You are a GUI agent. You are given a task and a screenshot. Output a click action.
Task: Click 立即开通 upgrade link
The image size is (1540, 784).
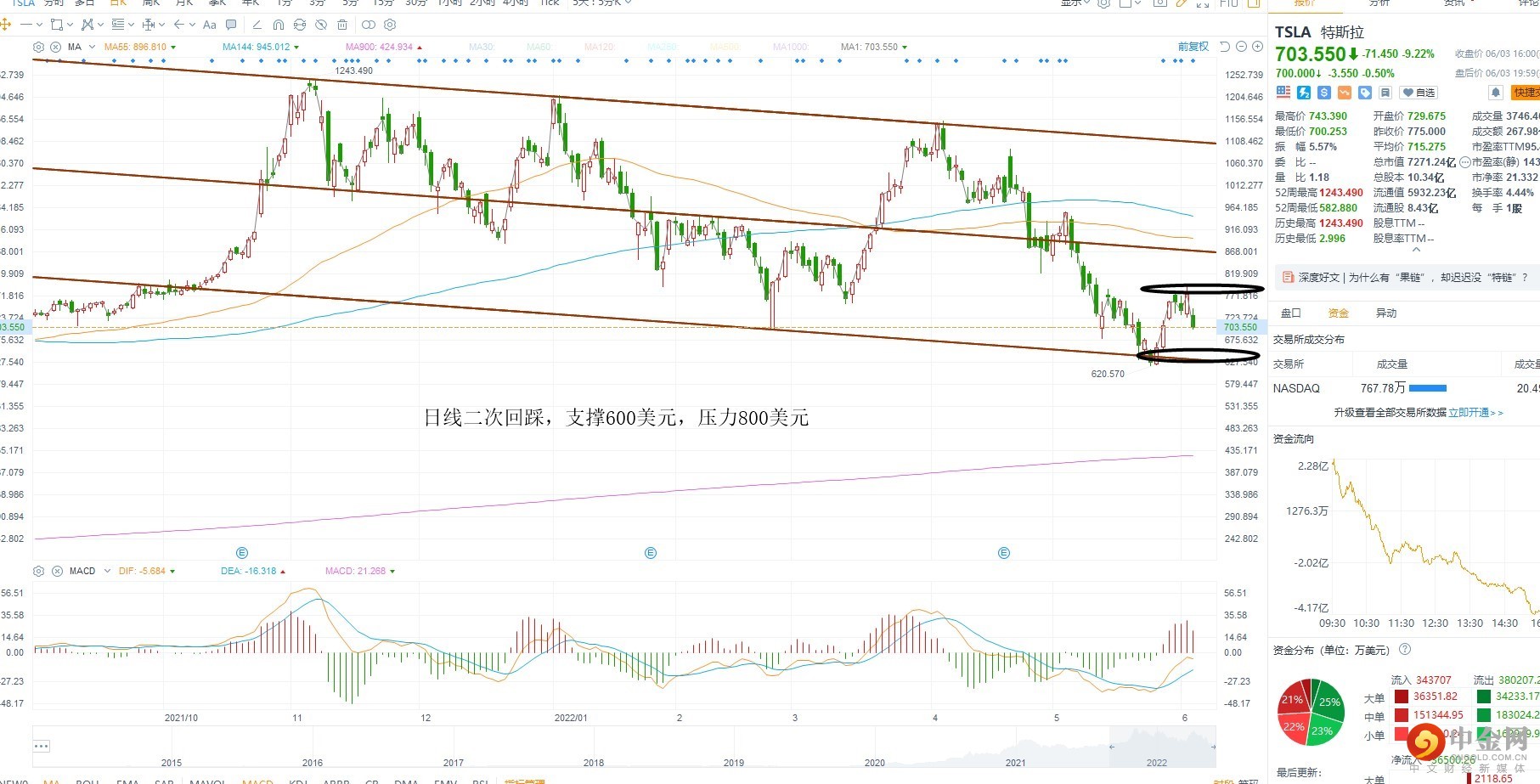coord(1475,412)
